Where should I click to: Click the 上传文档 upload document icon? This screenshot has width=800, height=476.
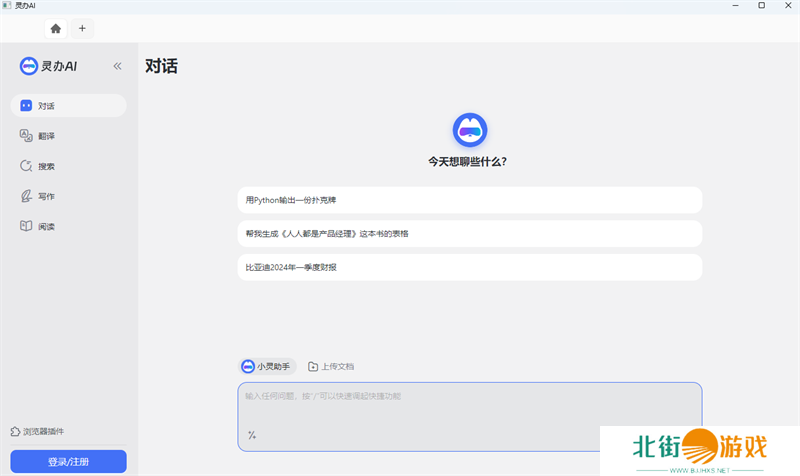point(313,367)
